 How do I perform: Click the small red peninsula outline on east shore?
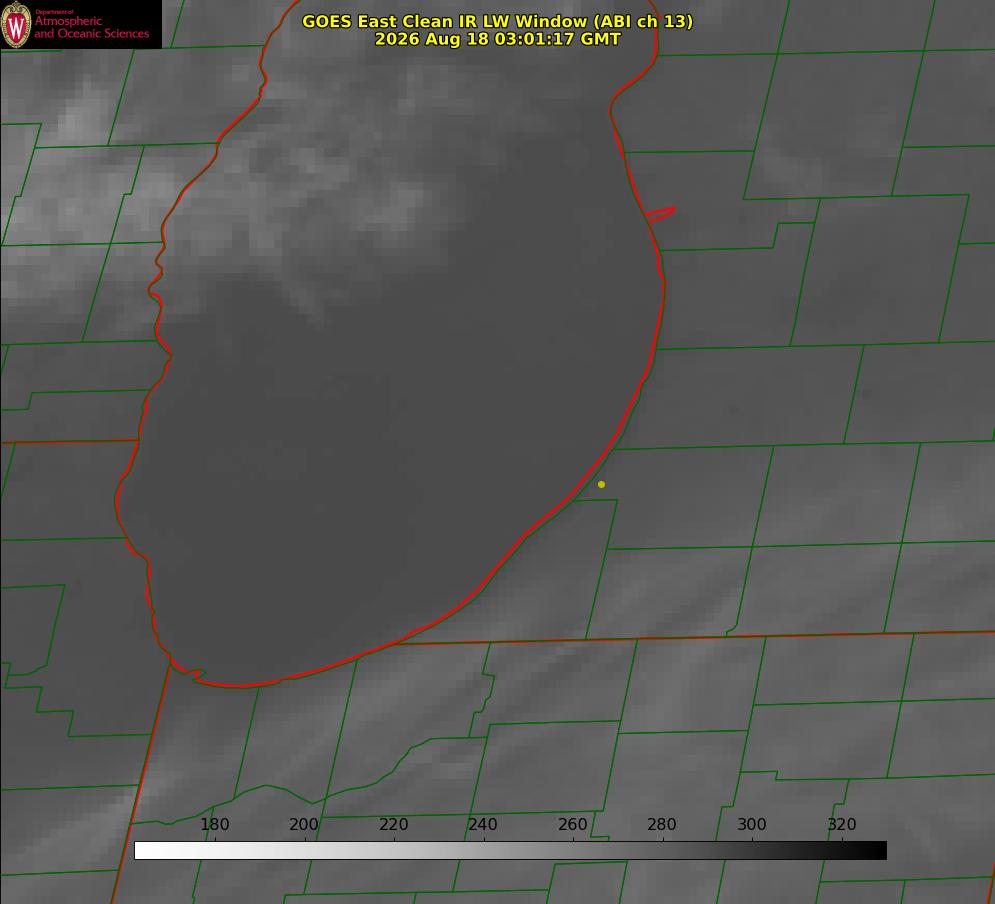pyautogui.click(x=661, y=214)
